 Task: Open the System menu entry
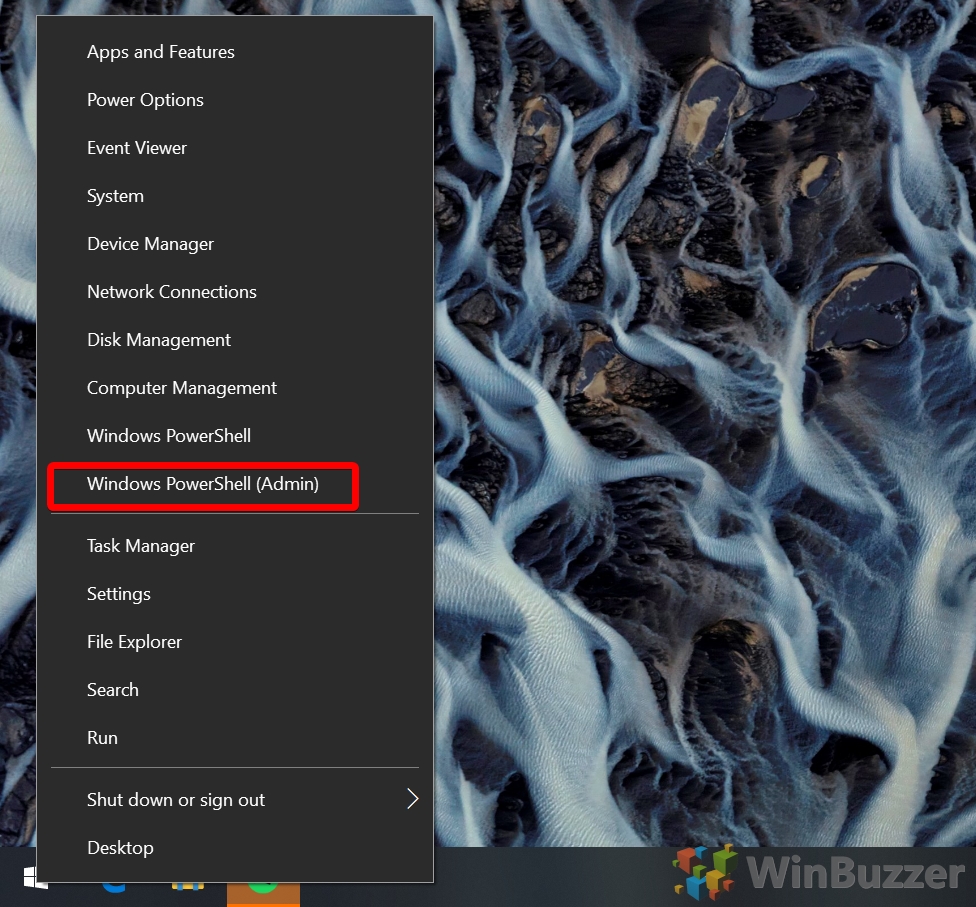[235, 195]
